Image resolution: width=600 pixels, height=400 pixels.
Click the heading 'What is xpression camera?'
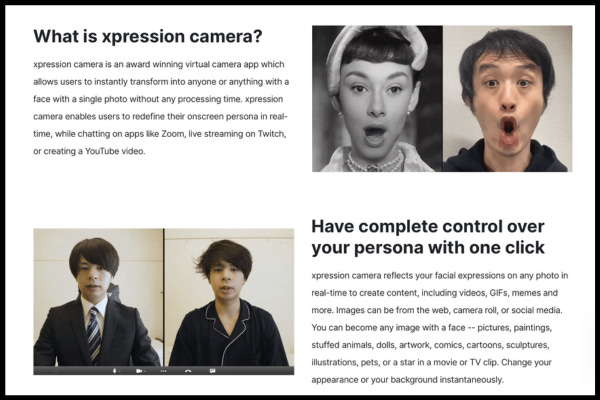(x=148, y=36)
